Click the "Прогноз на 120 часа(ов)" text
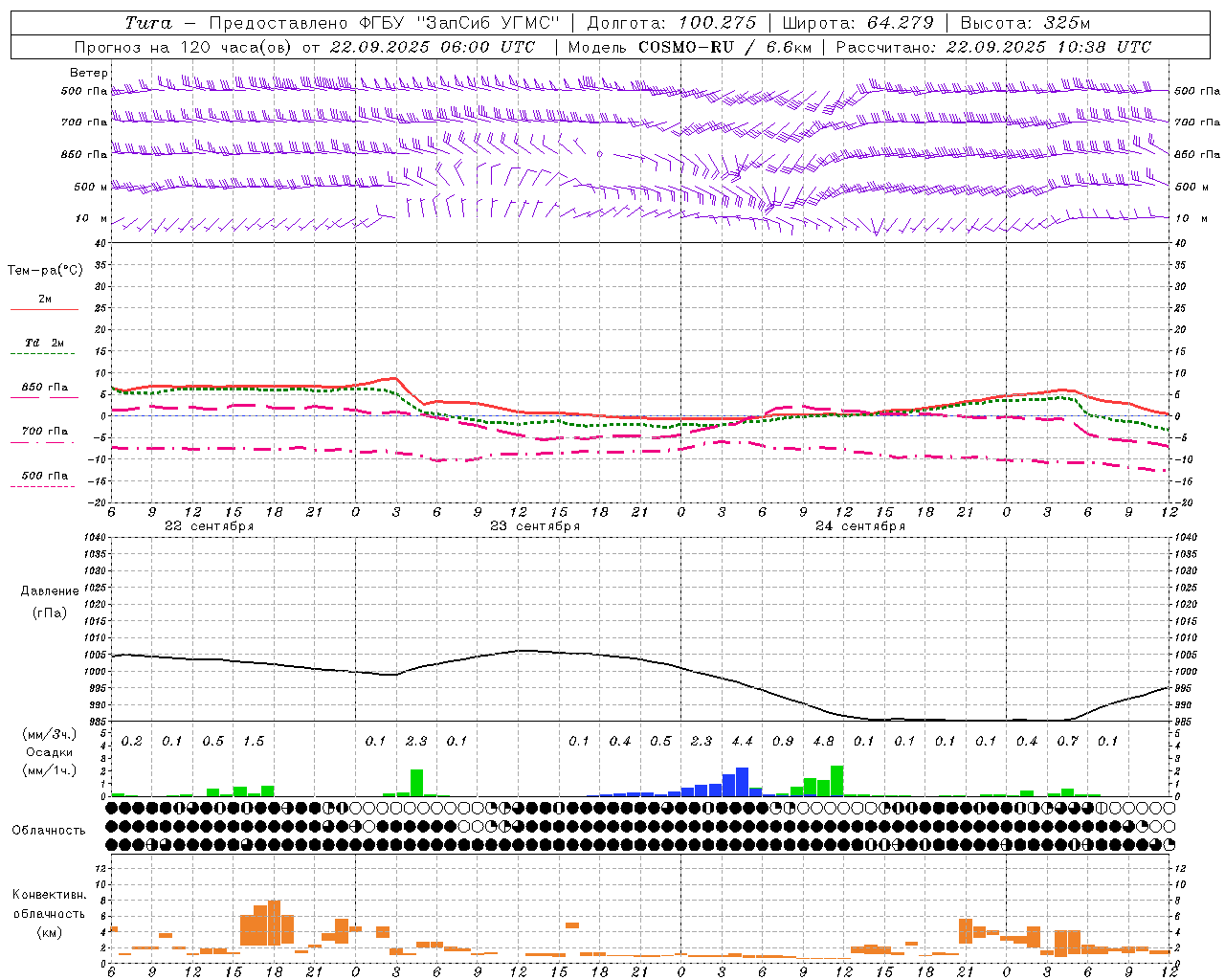Image resolution: width=1225 pixels, height=980 pixels. click(184, 47)
